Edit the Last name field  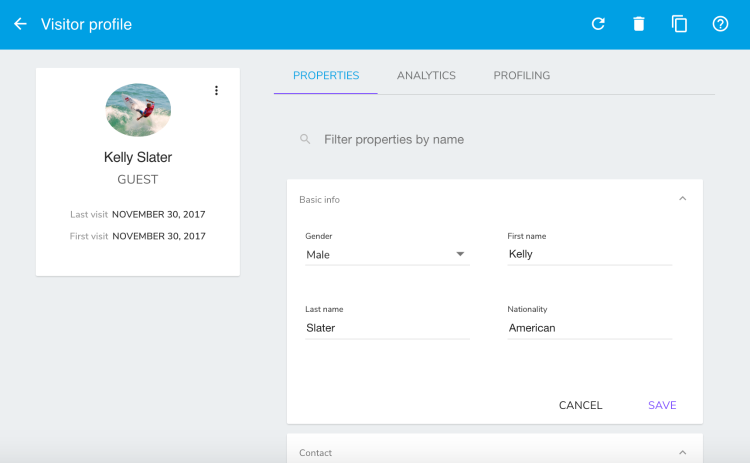click(x=387, y=328)
